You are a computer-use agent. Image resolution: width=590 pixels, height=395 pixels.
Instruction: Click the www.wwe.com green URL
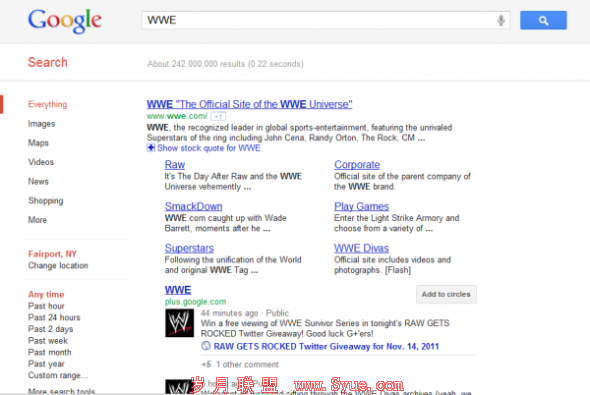point(177,116)
